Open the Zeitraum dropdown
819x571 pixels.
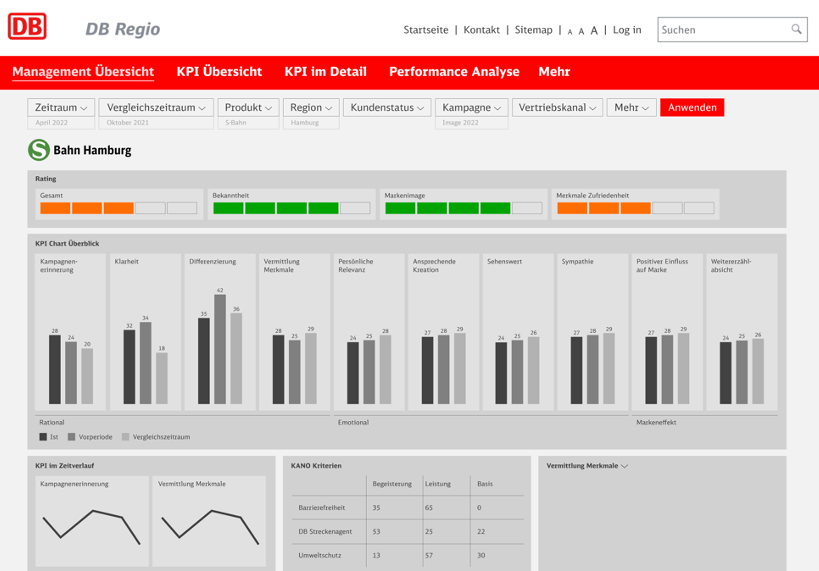pos(61,108)
